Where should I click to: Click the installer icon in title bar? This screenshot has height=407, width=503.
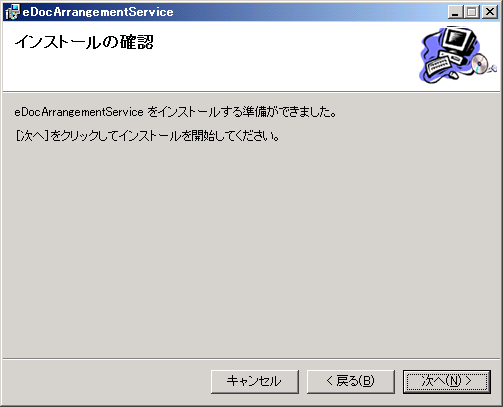tap(13, 12)
